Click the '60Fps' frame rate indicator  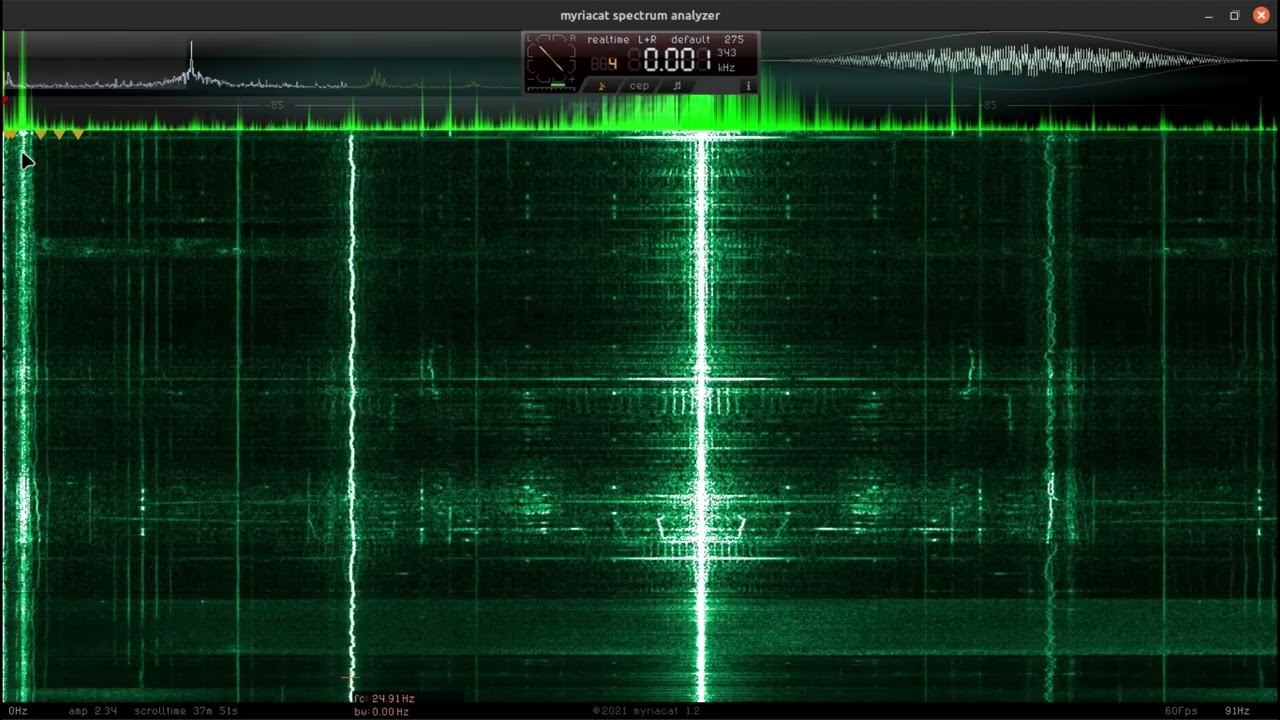[1181, 711]
